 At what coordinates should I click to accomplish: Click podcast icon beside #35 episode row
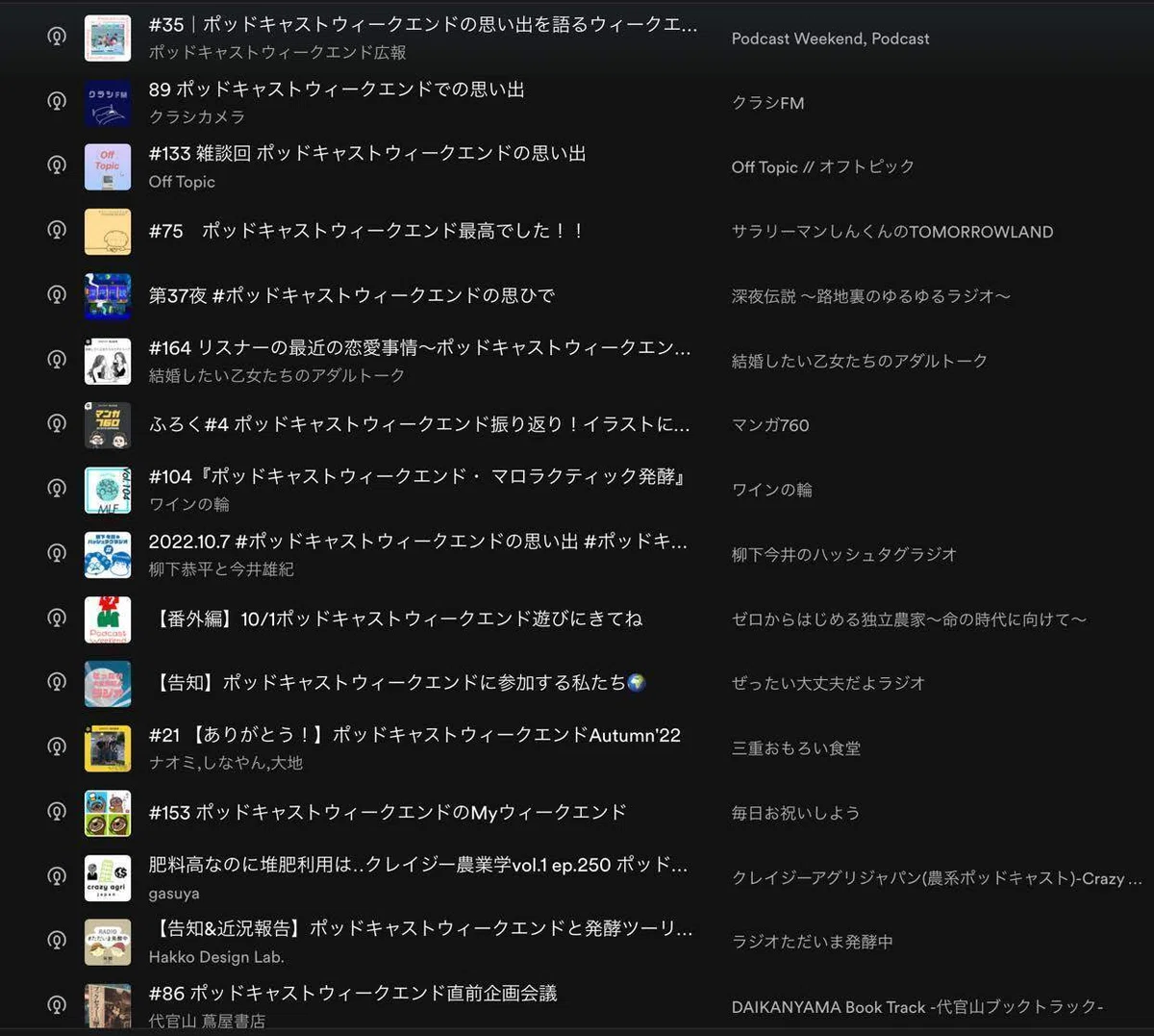(x=57, y=37)
